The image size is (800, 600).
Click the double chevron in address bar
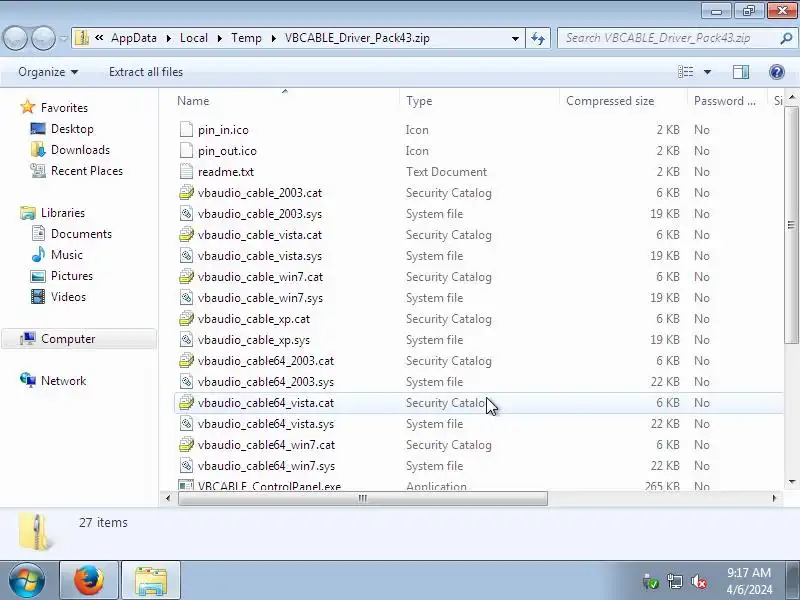click(99, 38)
